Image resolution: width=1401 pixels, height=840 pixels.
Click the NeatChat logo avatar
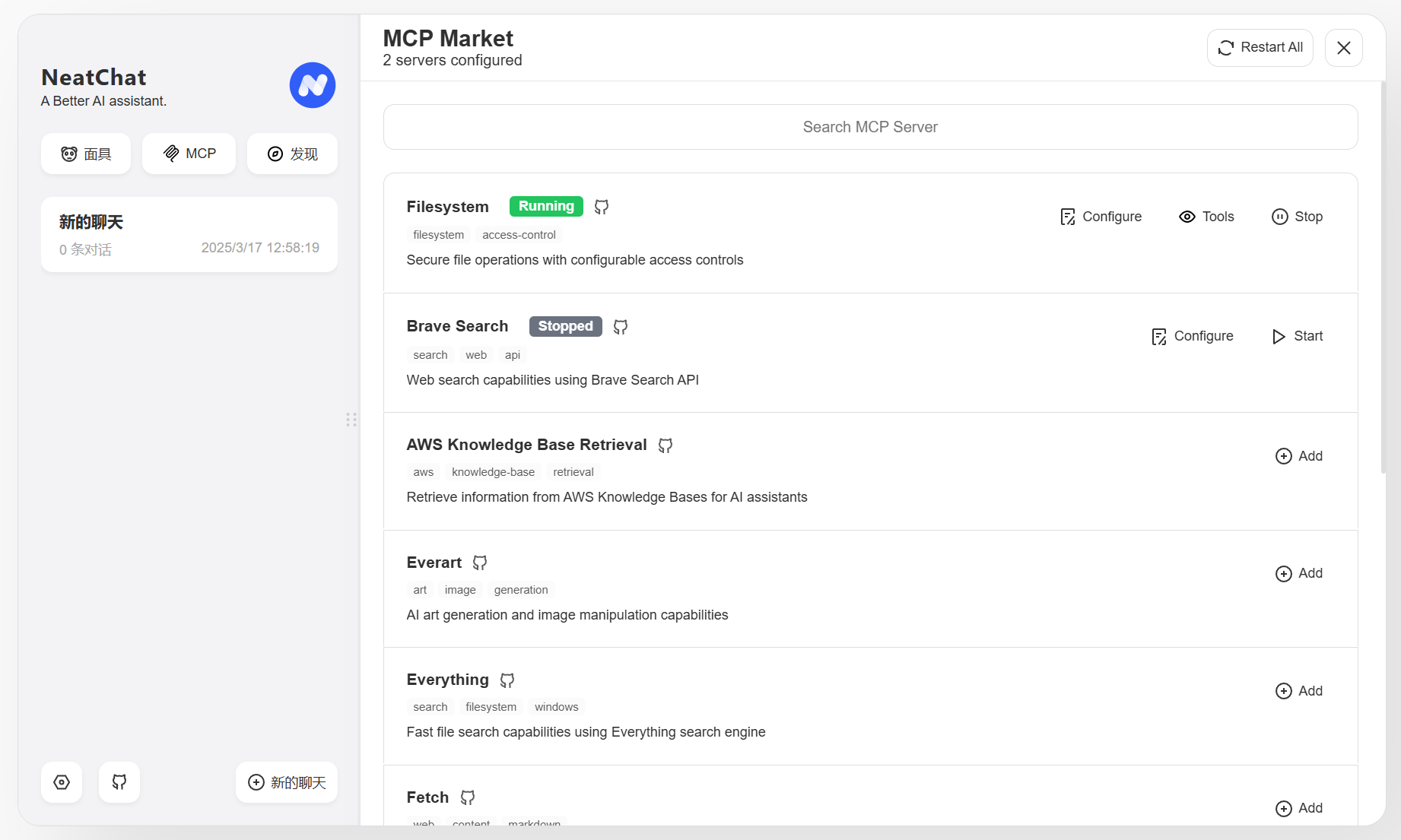pyautogui.click(x=312, y=85)
